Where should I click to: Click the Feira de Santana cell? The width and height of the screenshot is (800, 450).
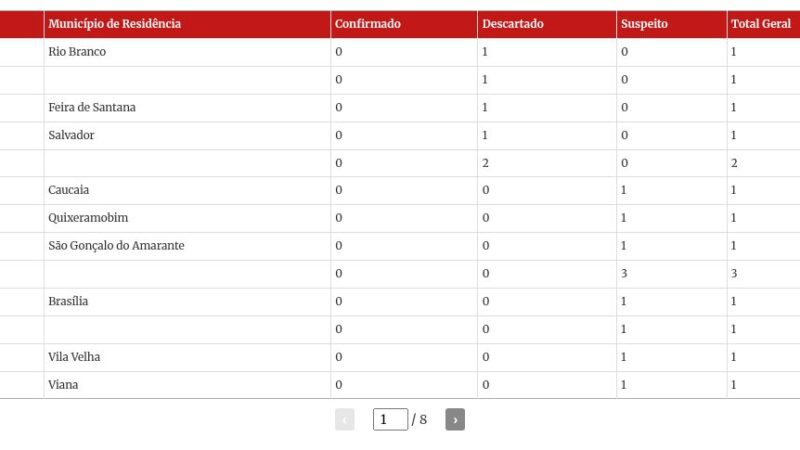[x=92, y=107]
